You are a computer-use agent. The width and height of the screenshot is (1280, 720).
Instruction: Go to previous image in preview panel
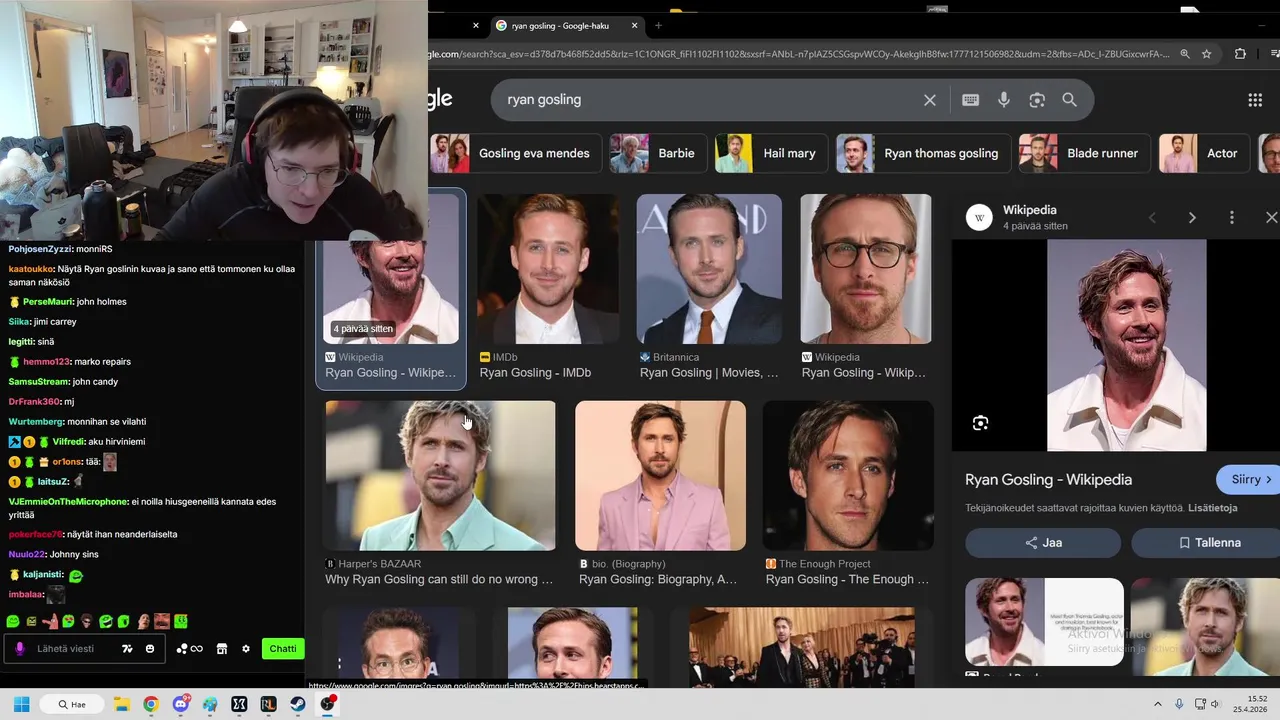pyautogui.click(x=1152, y=217)
